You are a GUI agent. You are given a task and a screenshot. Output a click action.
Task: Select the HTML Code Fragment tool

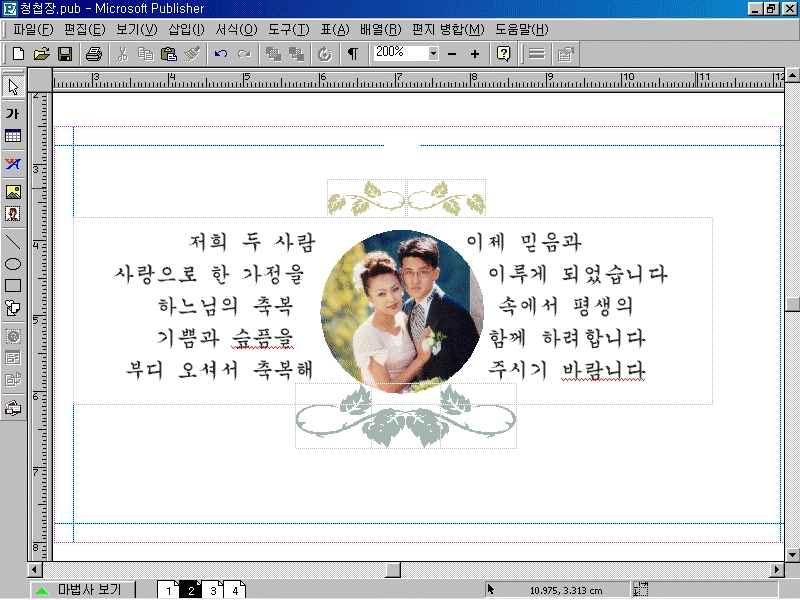coord(13,380)
